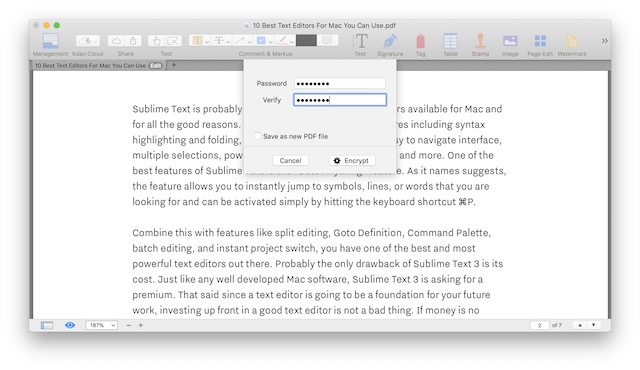Insert a Table
Screen dimensions: 640x370
tap(450, 41)
